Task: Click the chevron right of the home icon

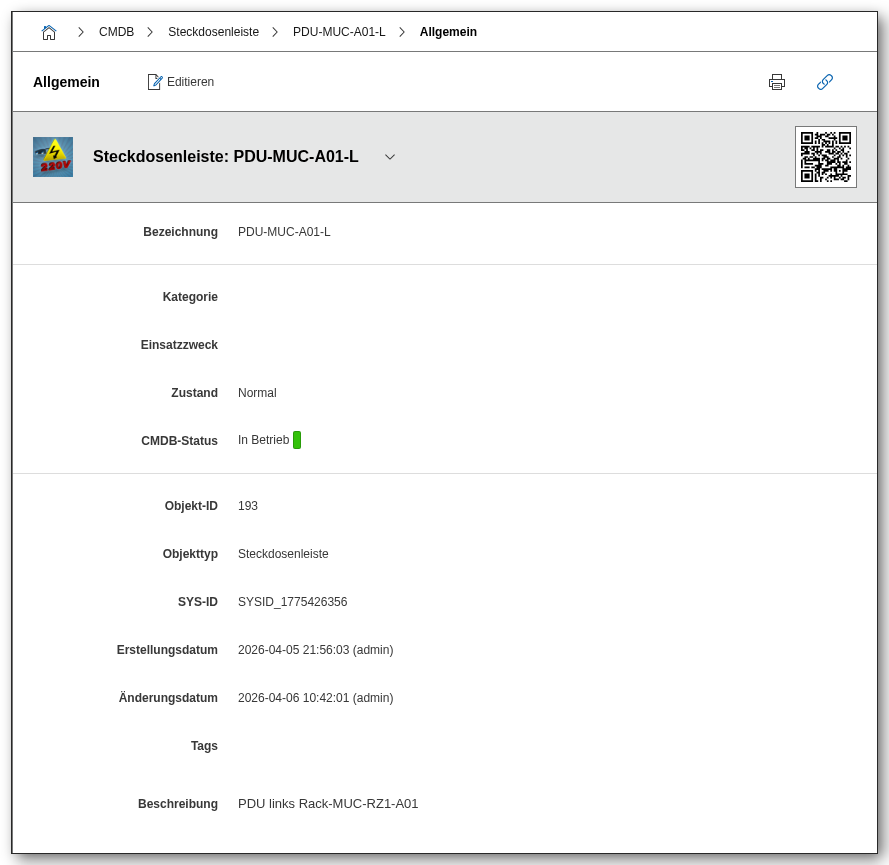Action: pos(81,32)
